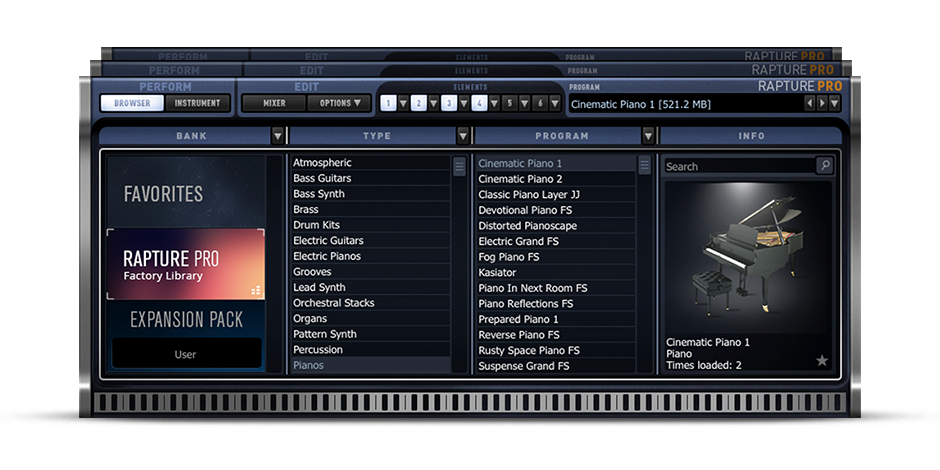
Task: Mark program as favorite with star icon
Action: [x=822, y=360]
